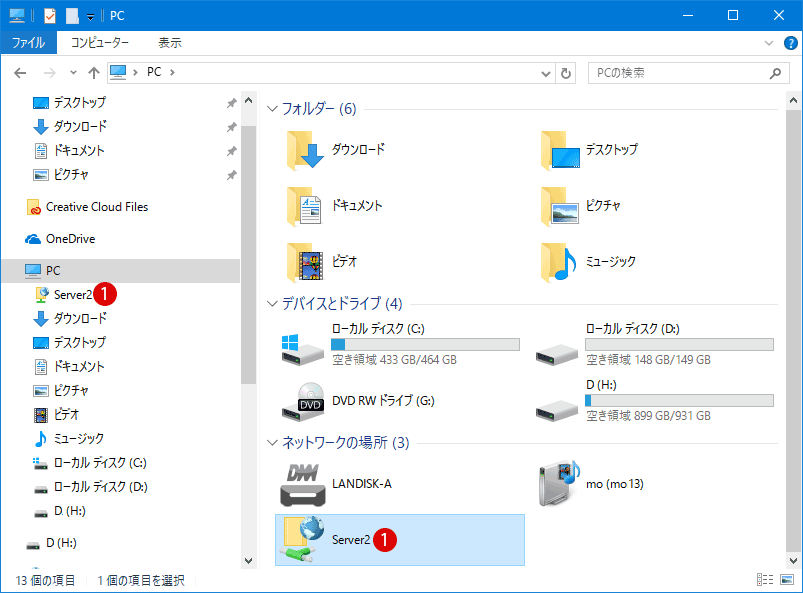Open recent locations dropdown arrow
The width and height of the screenshot is (803, 593).
pyautogui.click(x=73, y=73)
